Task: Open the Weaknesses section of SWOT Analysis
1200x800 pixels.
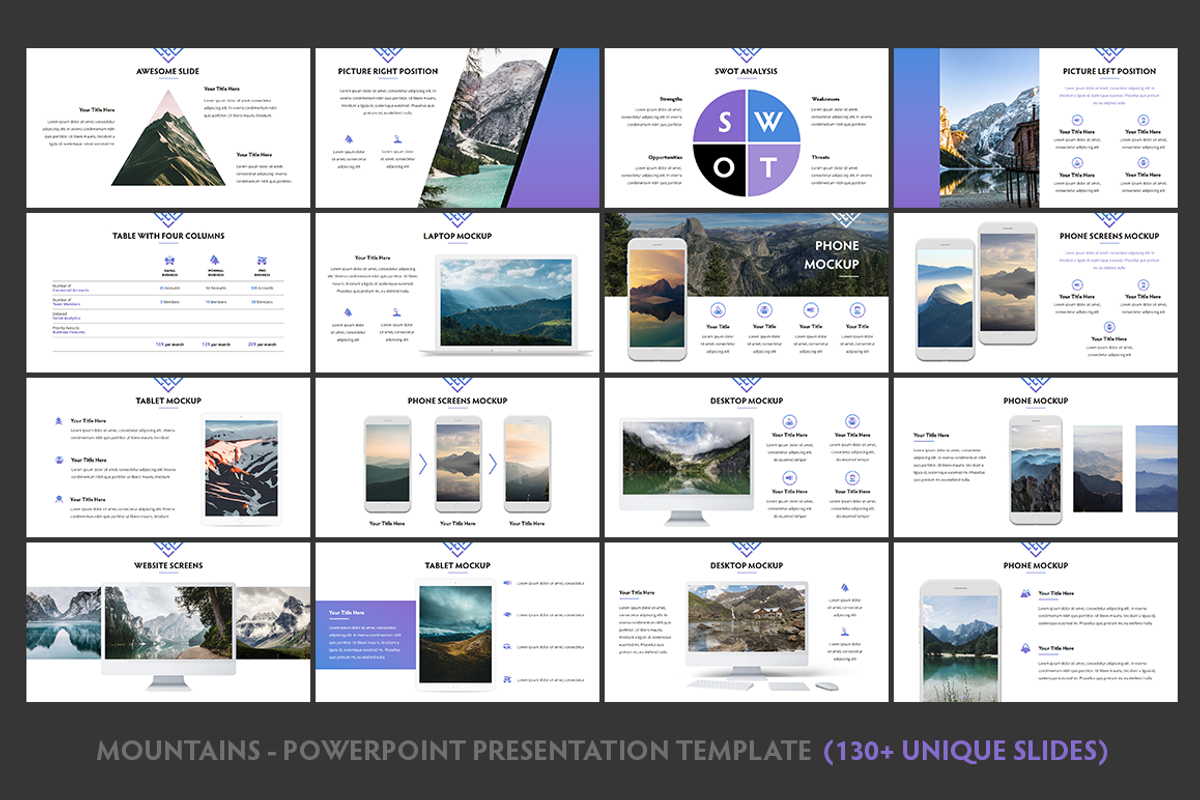Action: 825,99
